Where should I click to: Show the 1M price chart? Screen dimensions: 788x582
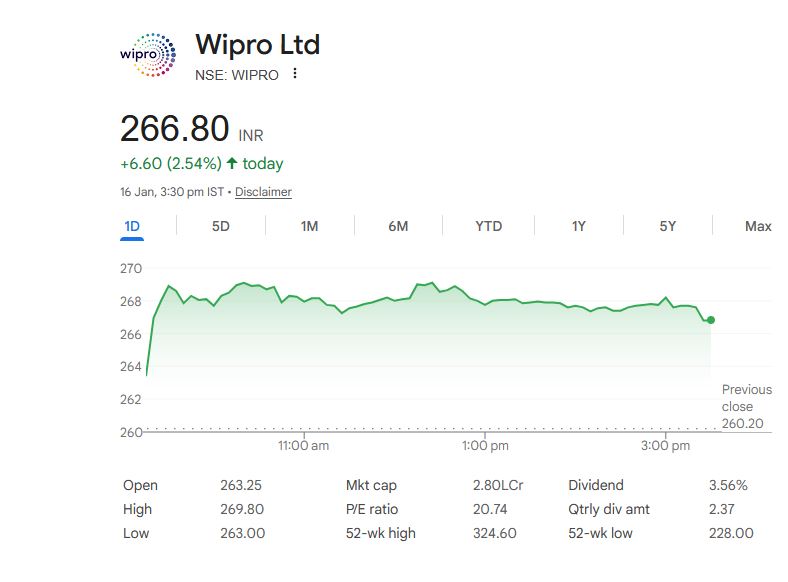[x=309, y=226]
